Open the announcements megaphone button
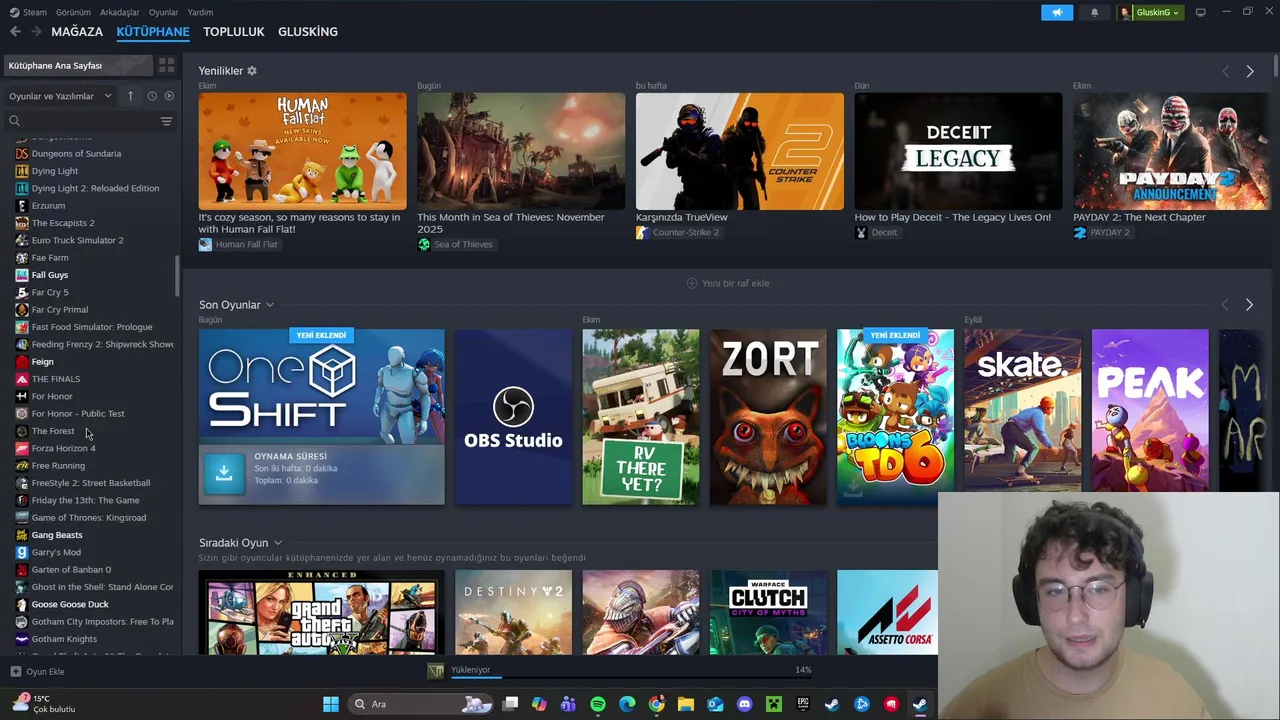The width and height of the screenshot is (1280, 720). click(1056, 12)
